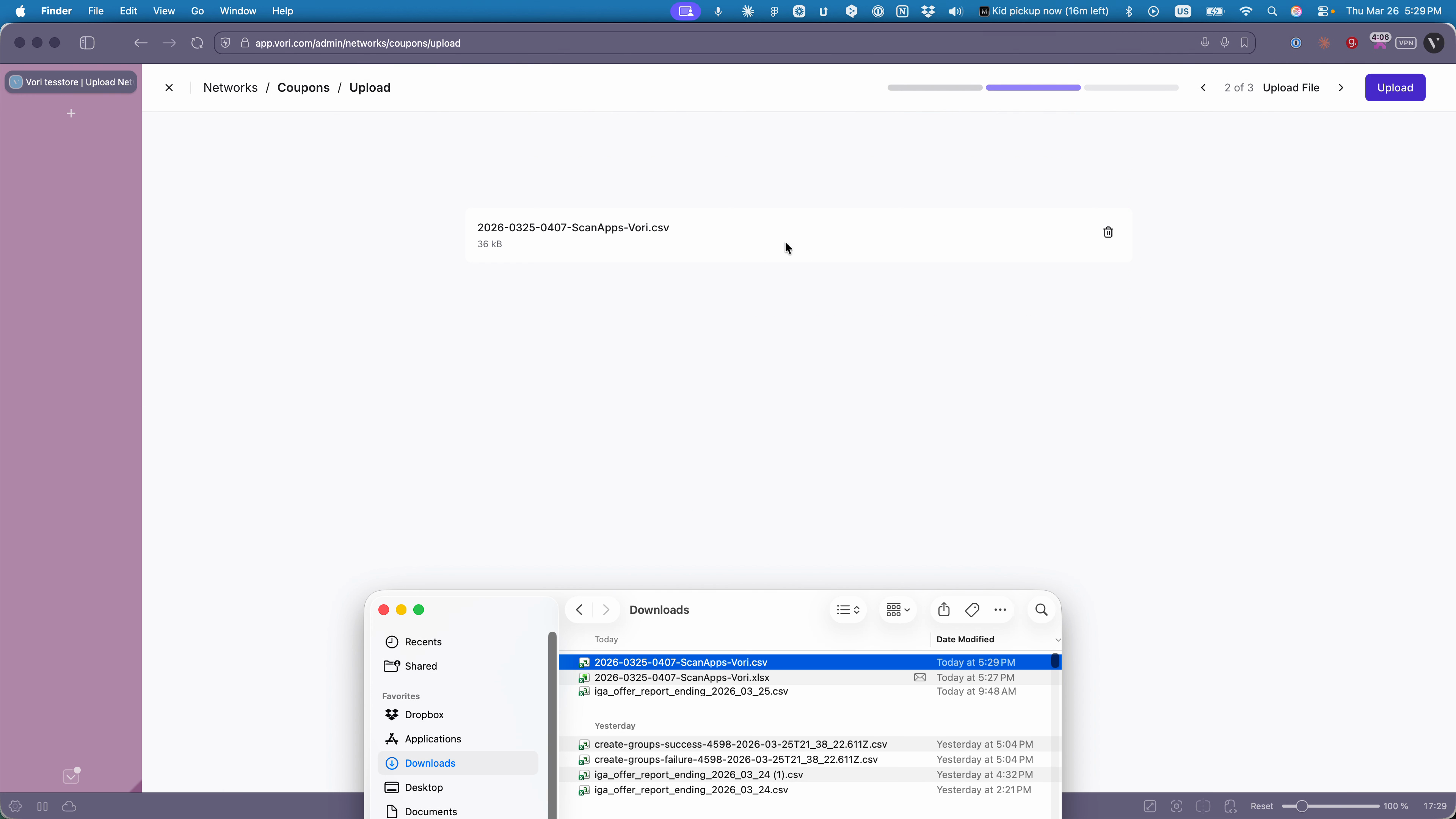This screenshot has width=1456, height=819.
Task: Open search in the Downloads window
Action: click(1040, 610)
